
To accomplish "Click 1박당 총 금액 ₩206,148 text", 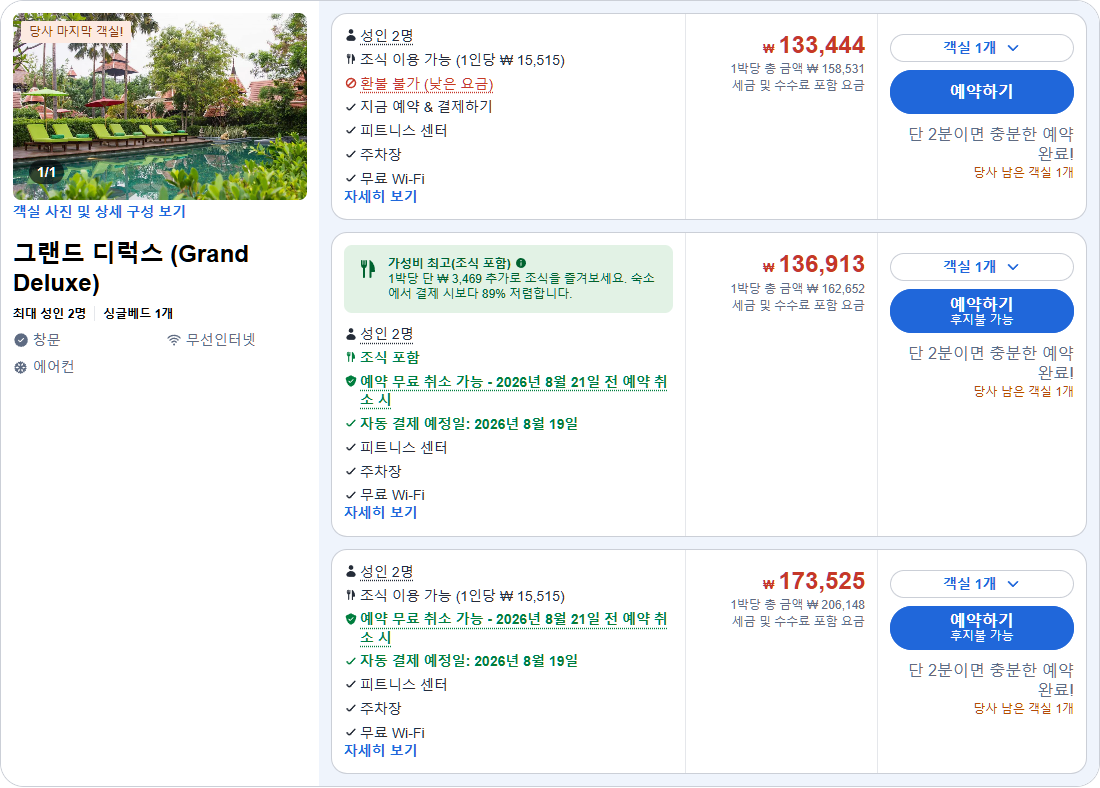I will tap(798, 605).
